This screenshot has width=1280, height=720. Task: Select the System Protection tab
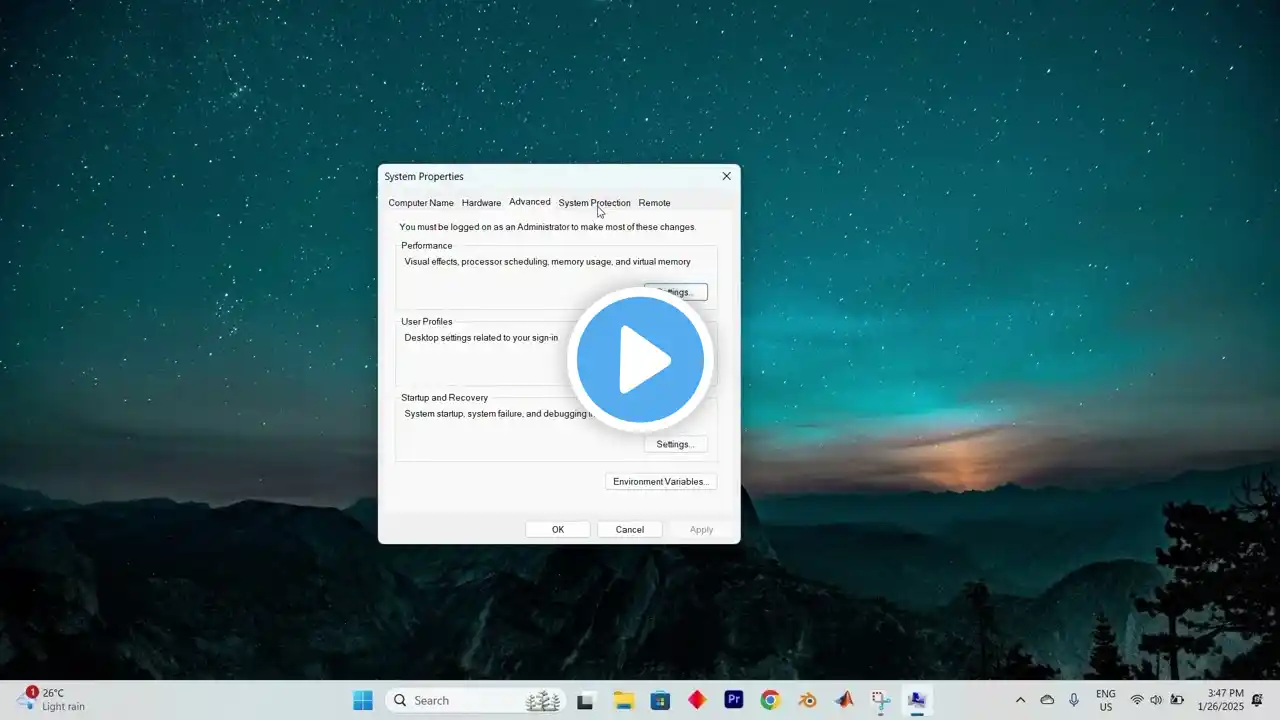point(594,203)
